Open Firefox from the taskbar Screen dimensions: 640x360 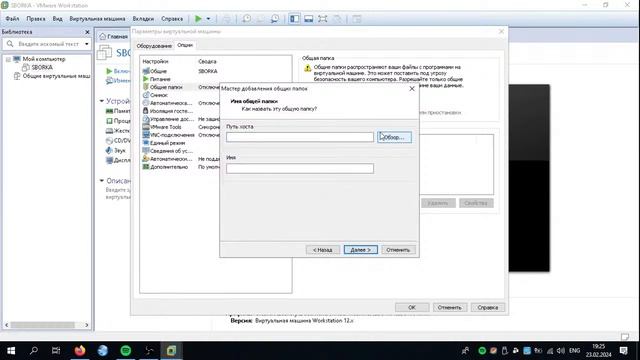(80, 351)
